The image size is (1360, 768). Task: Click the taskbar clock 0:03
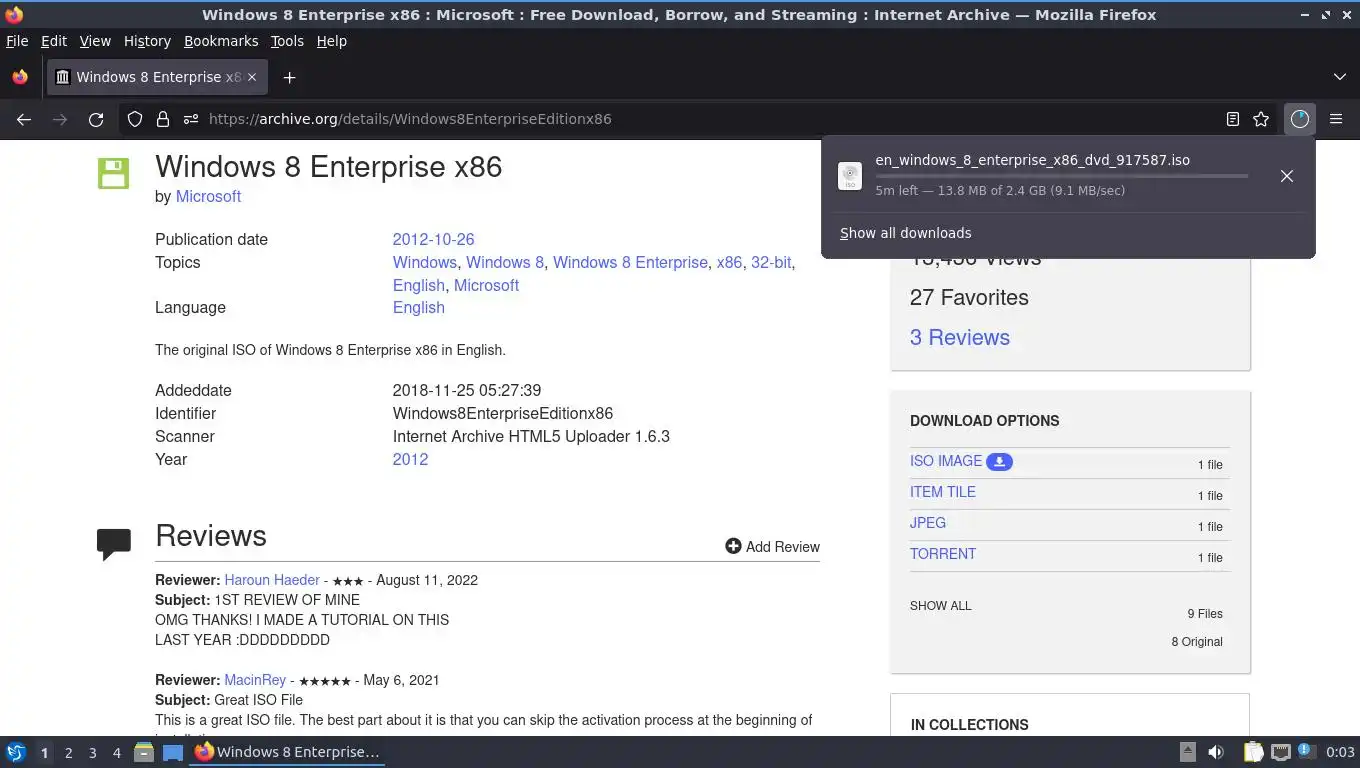pos(1340,752)
